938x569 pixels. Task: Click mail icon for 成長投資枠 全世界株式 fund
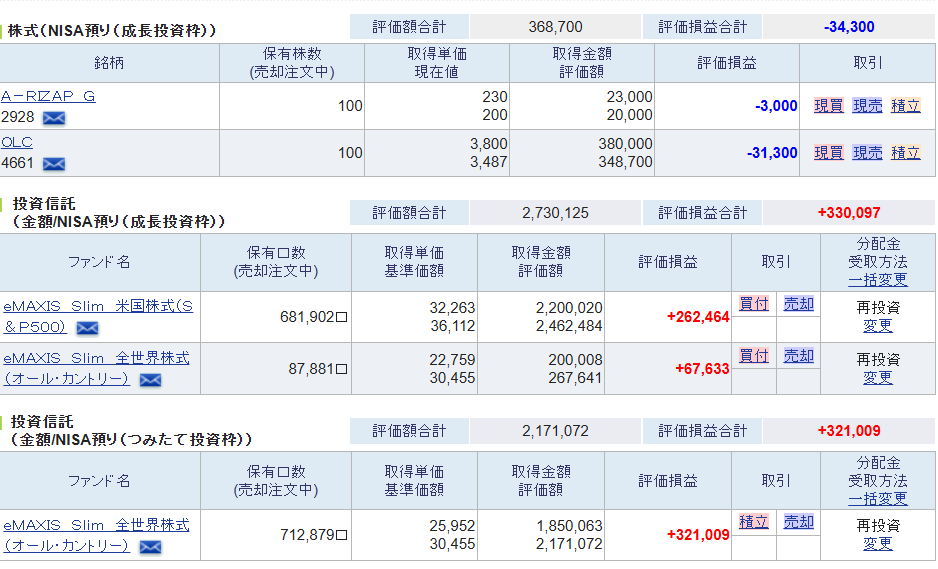[150, 380]
